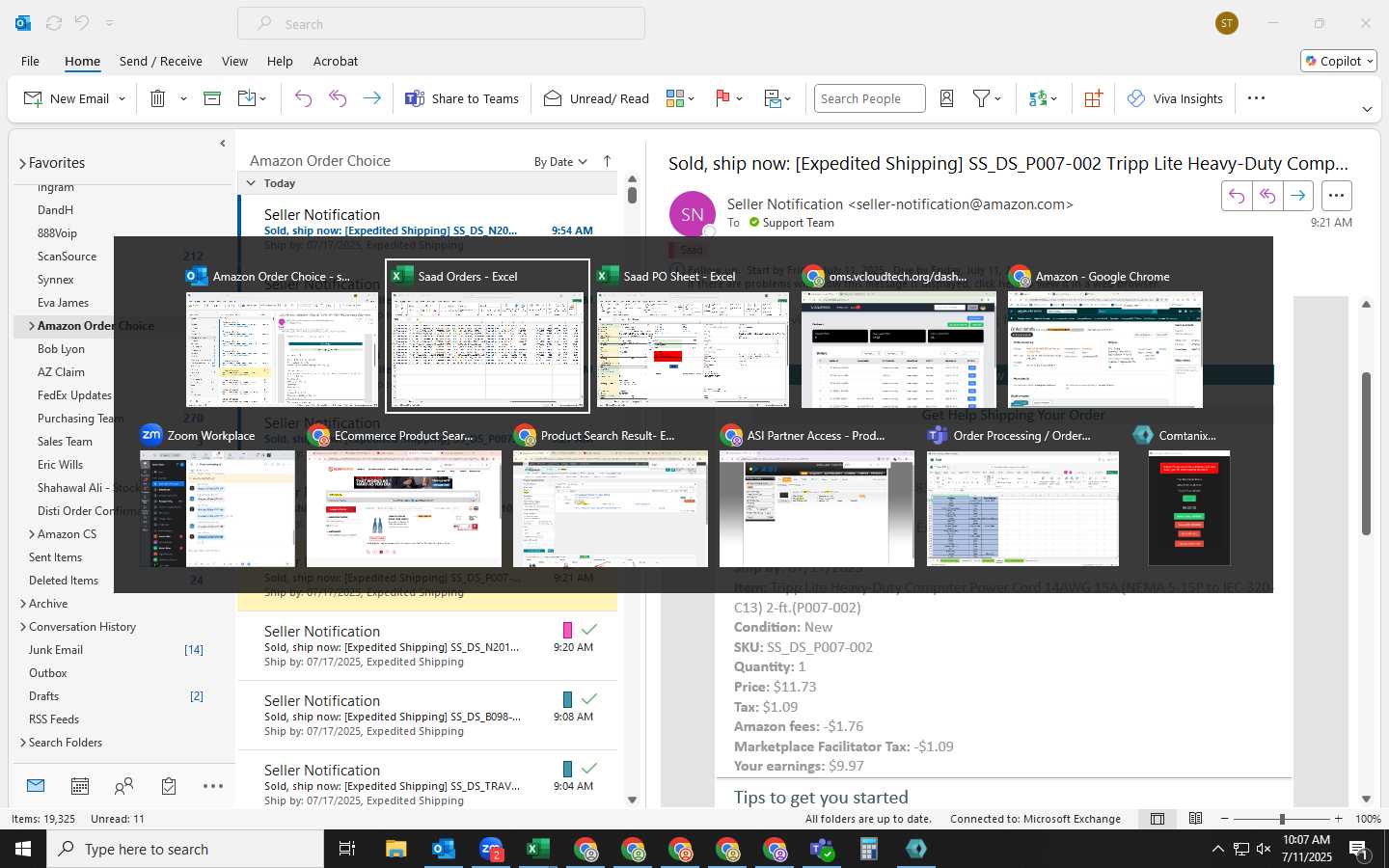Toggle complete checkmark on 9:08 AM message

pyautogui.click(x=589, y=699)
